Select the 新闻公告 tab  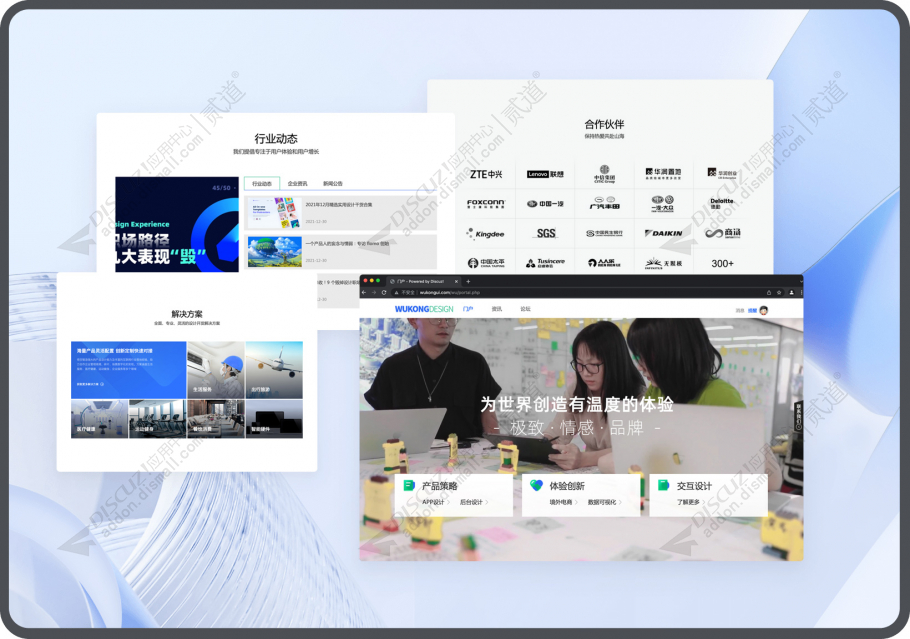coord(333,183)
